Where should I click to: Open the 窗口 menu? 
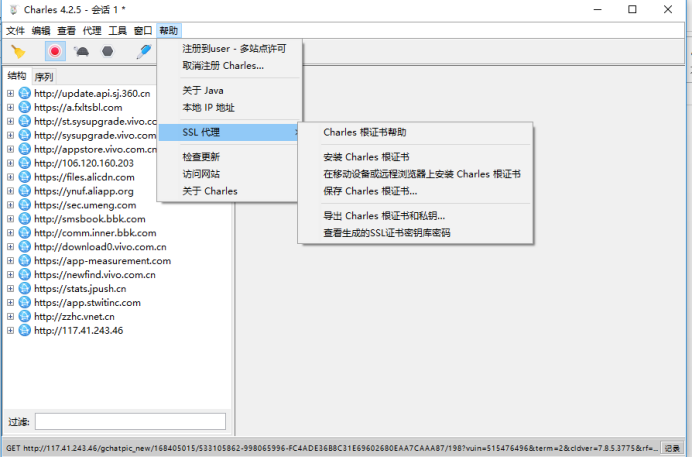point(143,30)
